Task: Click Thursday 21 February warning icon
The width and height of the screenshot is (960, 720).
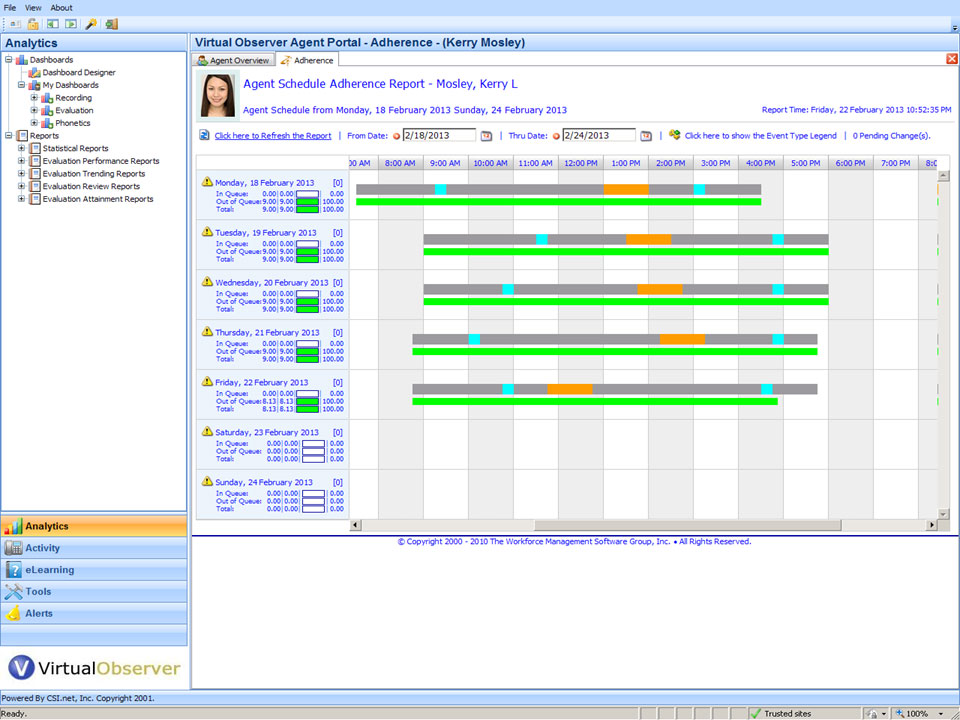Action: tap(208, 331)
